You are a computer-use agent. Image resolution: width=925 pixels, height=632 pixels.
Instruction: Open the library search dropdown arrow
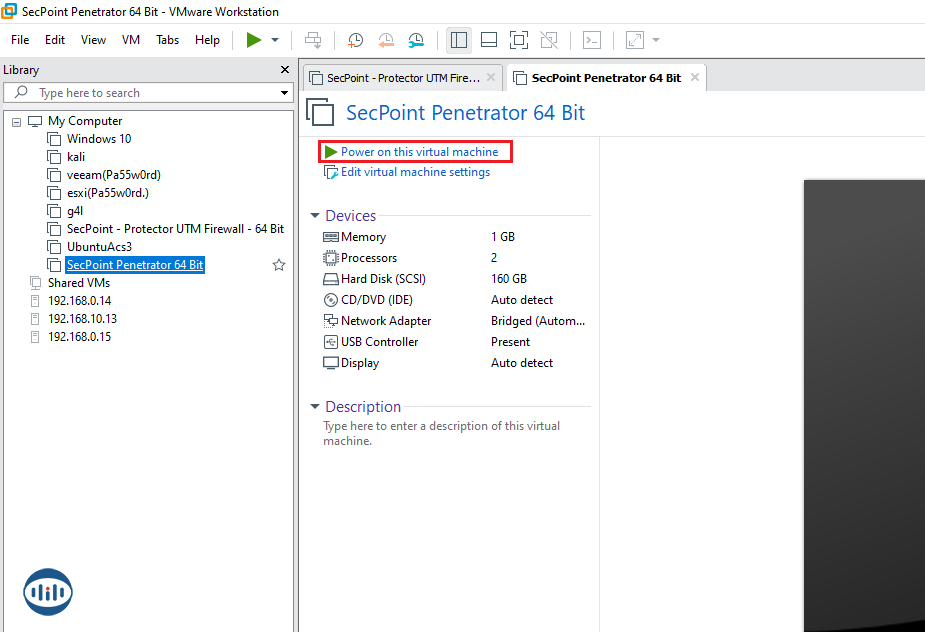tap(284, 93)
